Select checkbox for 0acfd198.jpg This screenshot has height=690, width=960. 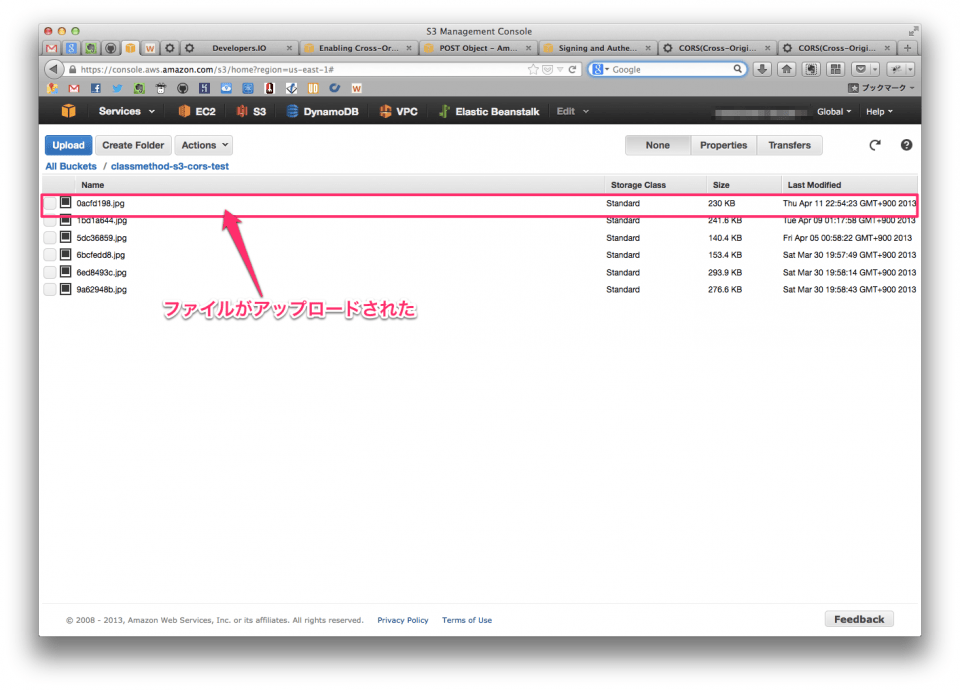(50, 203)
